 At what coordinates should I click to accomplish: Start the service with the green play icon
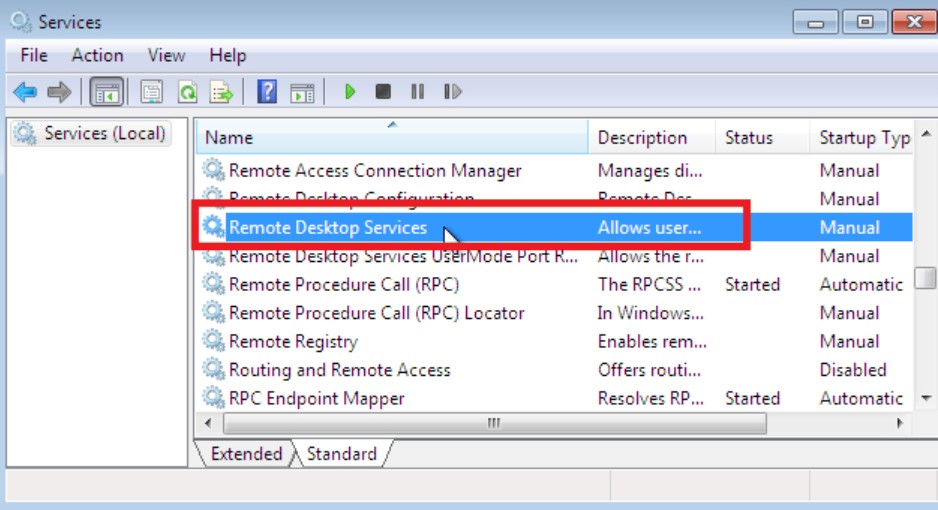pyautogui.click(x=349, y=92)
